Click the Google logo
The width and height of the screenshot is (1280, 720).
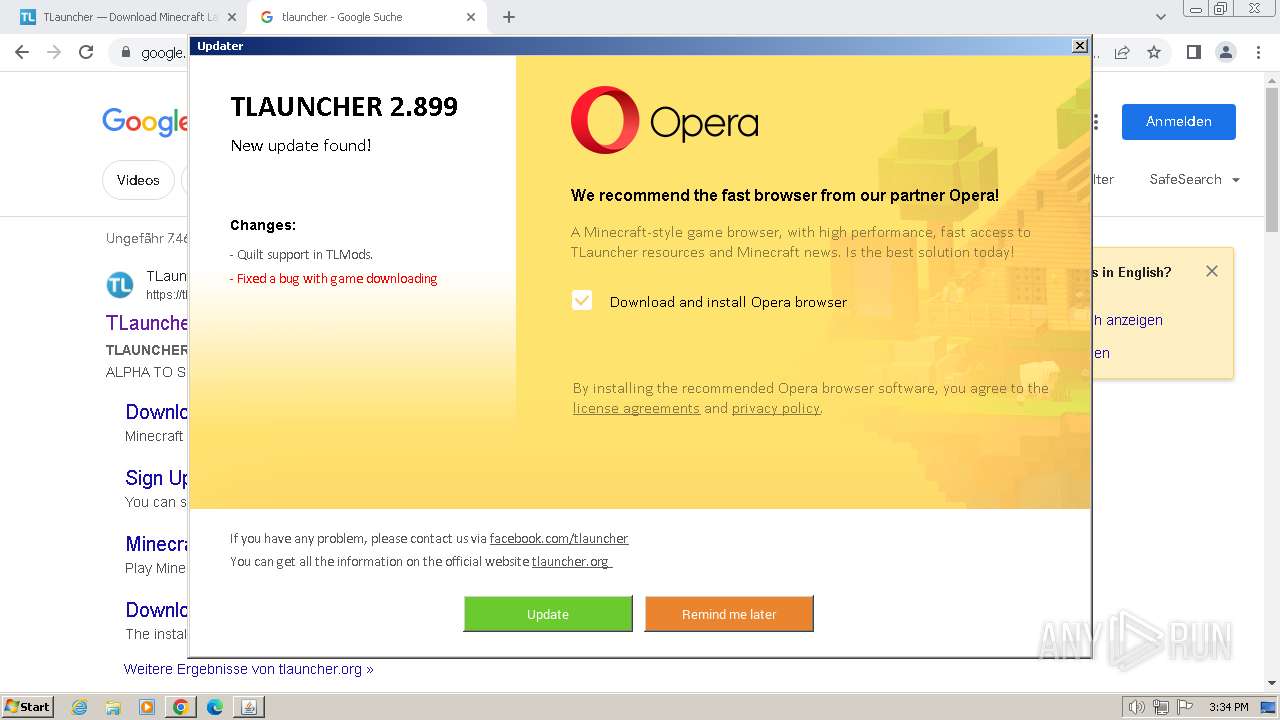pyautogui.click(x=145, y=121)
